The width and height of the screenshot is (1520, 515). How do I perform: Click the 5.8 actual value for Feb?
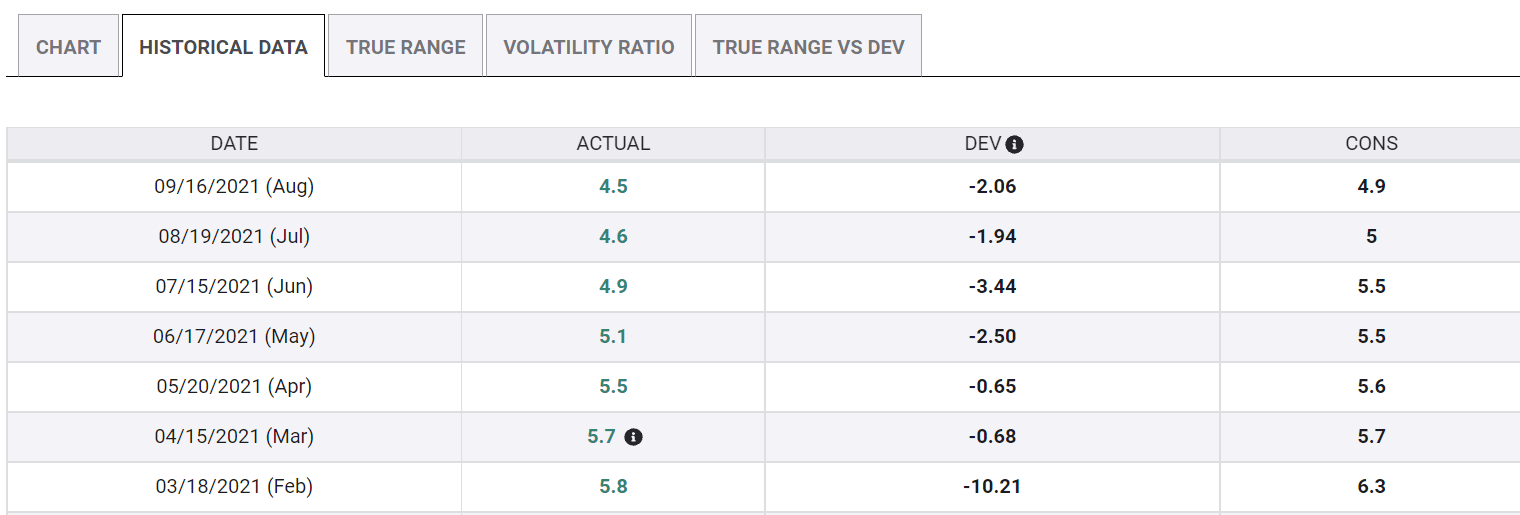coord(613,486)
